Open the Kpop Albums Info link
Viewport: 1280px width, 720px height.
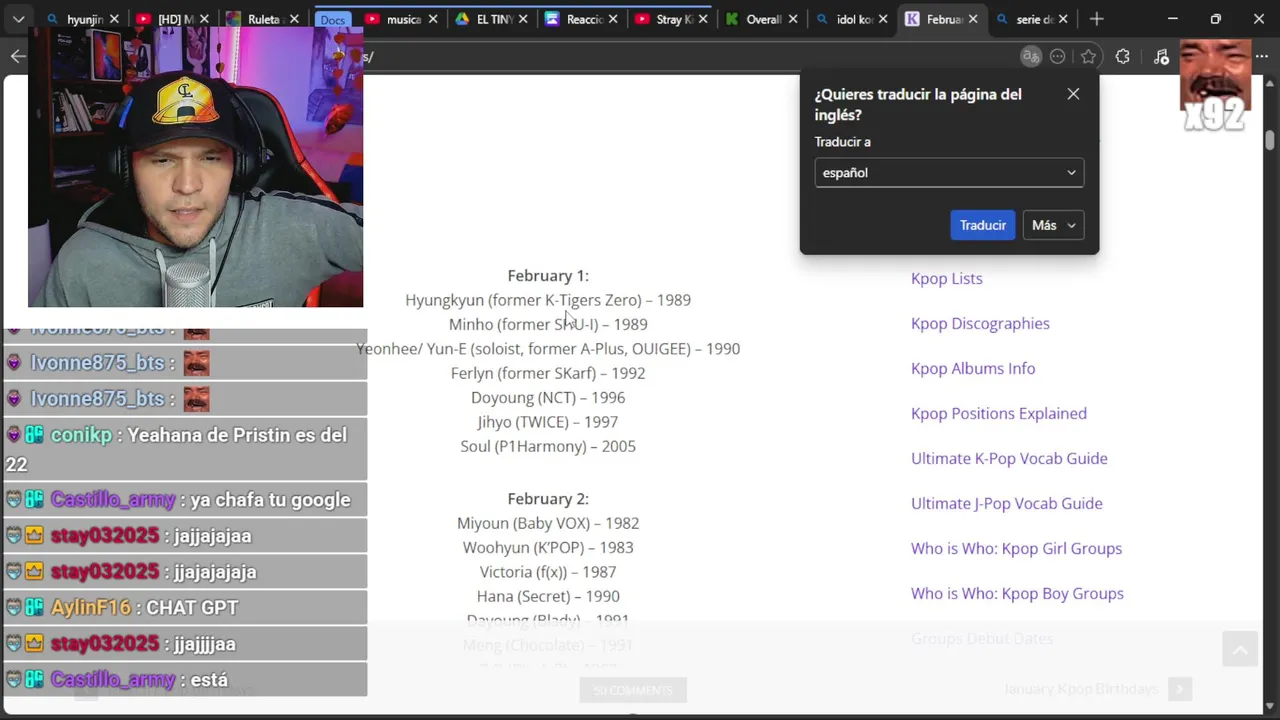[x=973, y=368]
